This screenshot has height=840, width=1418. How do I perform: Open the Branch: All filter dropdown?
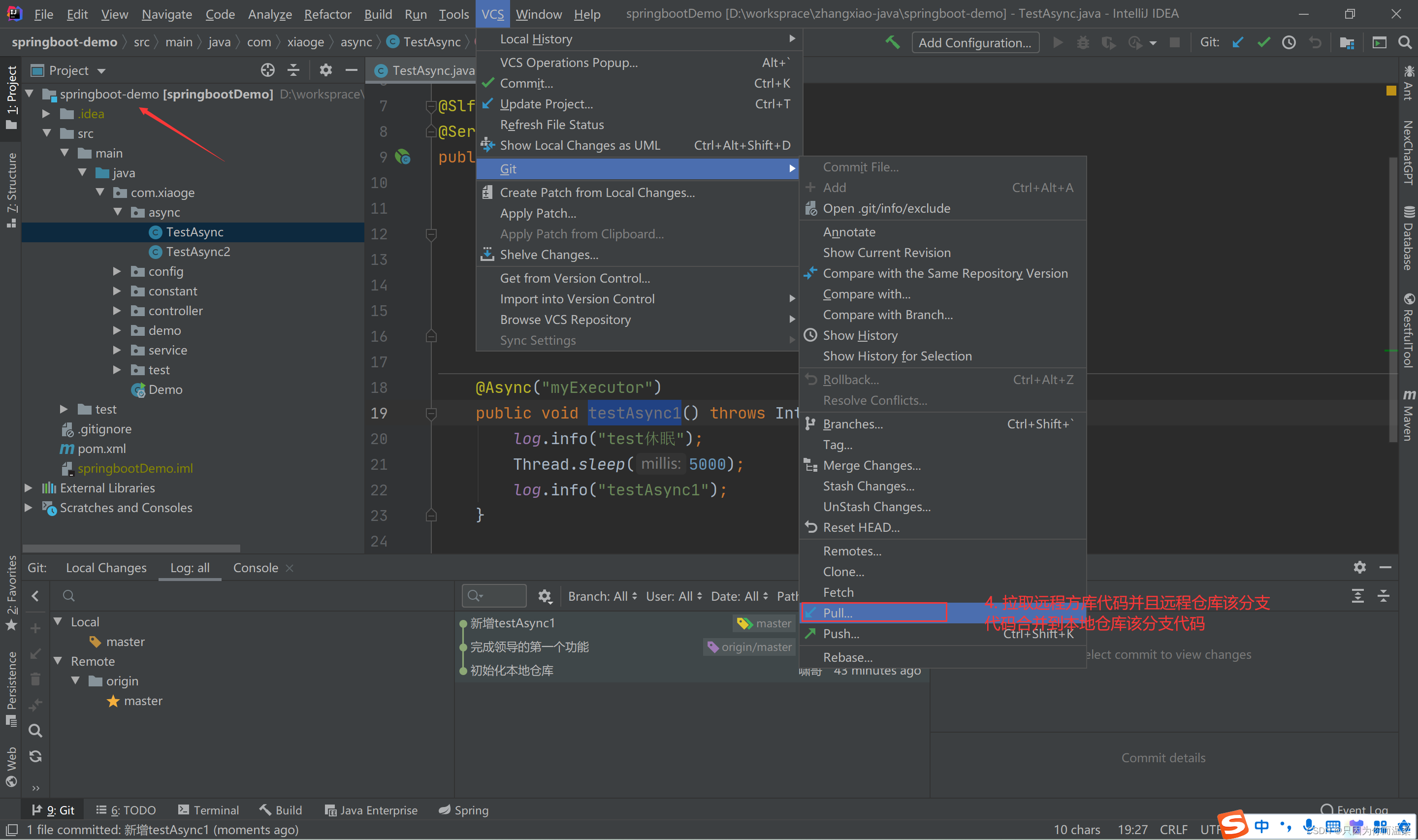point(603,596)
